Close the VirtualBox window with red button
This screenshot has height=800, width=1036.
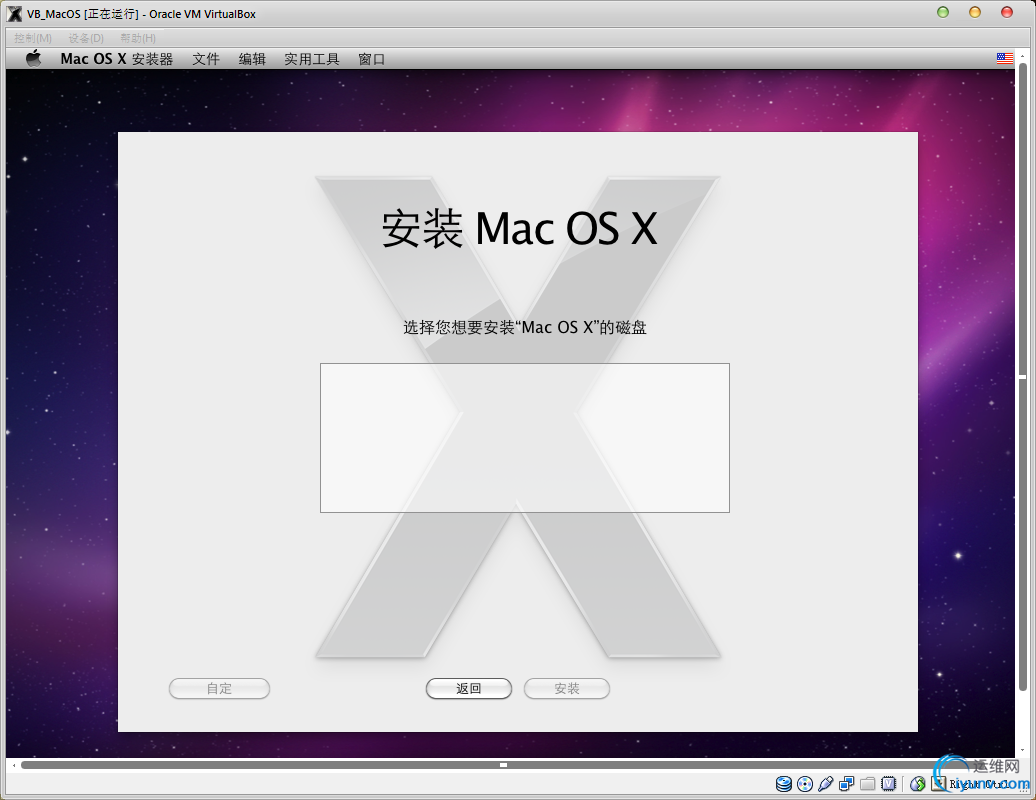click(1006, 12)
